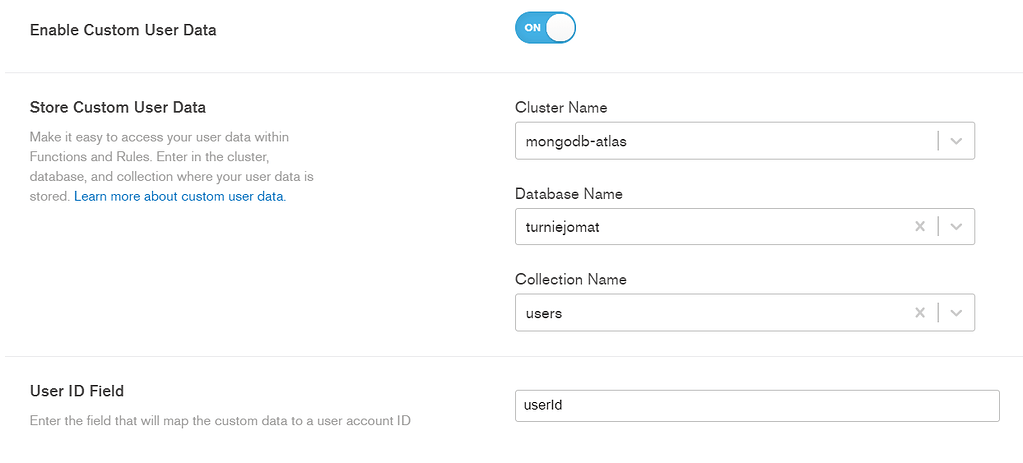The image size is (1023, 463).
Task: Toggle the Enable Custom User Data switch
Action: point(545,28)
